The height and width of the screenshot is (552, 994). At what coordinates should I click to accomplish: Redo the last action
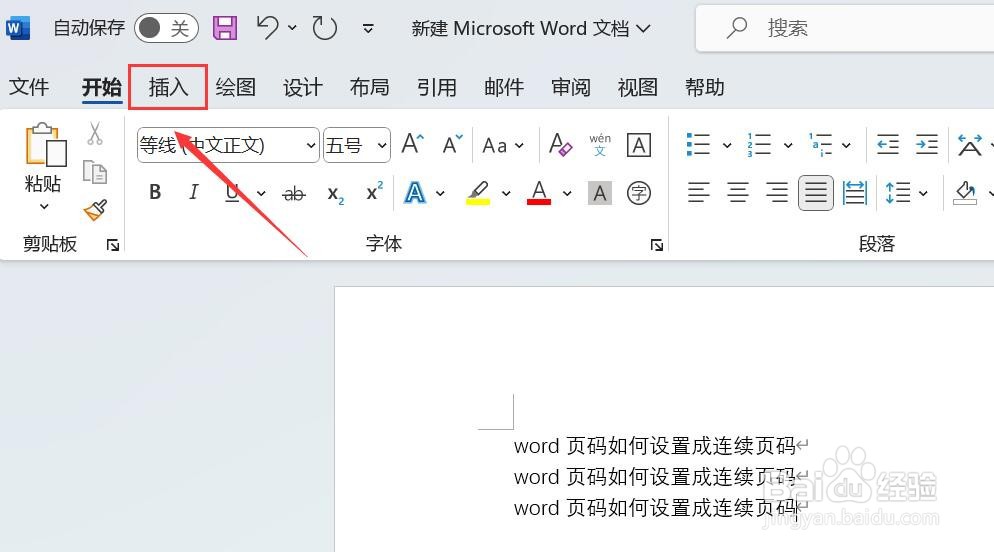click(325, 28)
